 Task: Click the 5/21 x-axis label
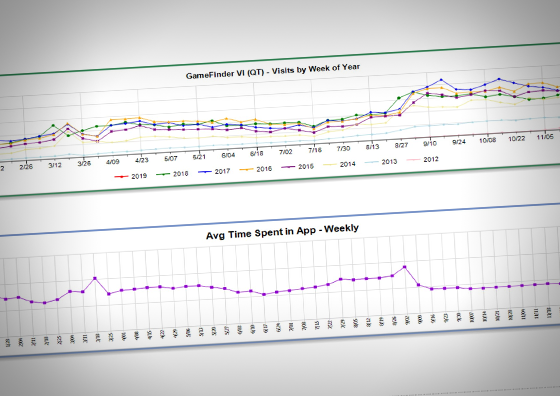coord(199,157)
